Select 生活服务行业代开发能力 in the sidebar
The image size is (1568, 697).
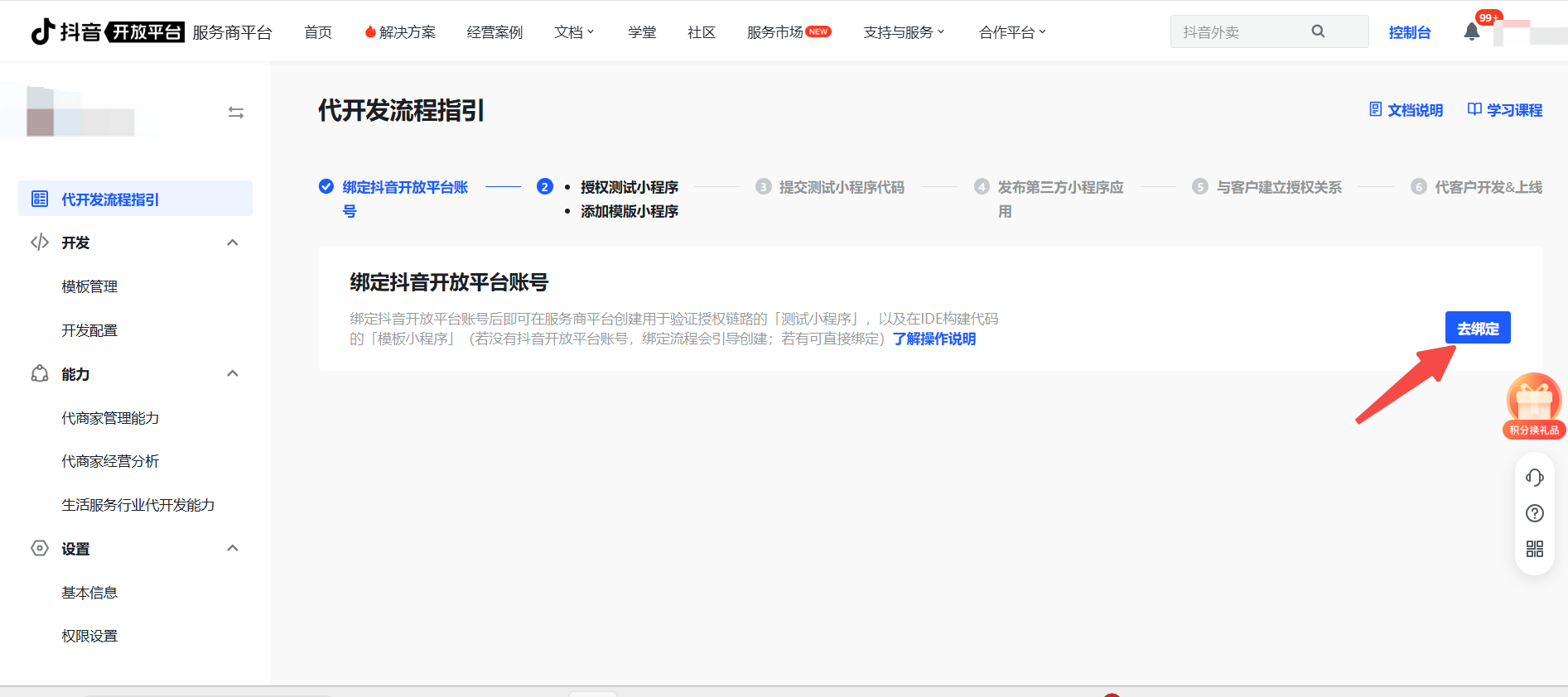click(138, 505)
